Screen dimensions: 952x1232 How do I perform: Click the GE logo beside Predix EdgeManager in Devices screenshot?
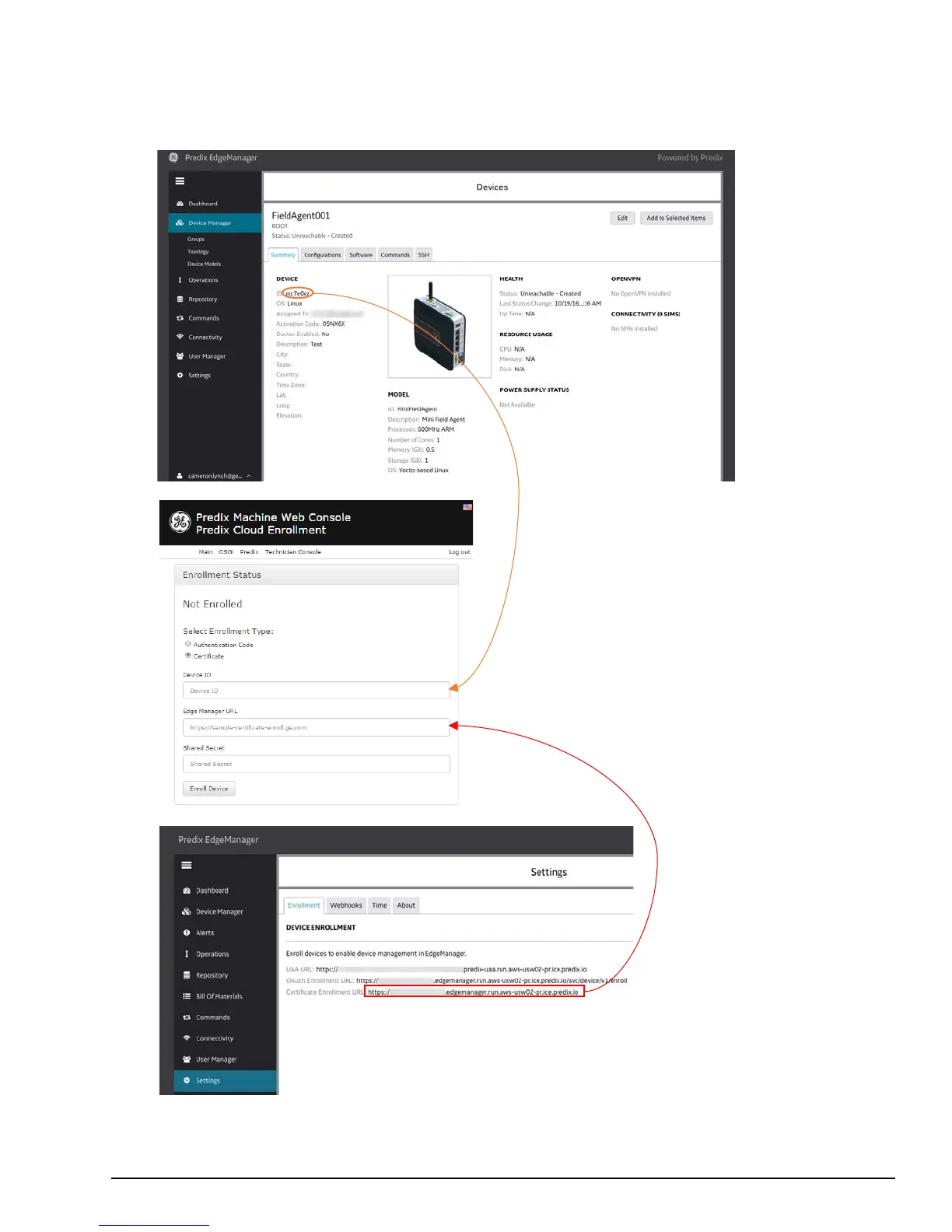click(173, 157)
